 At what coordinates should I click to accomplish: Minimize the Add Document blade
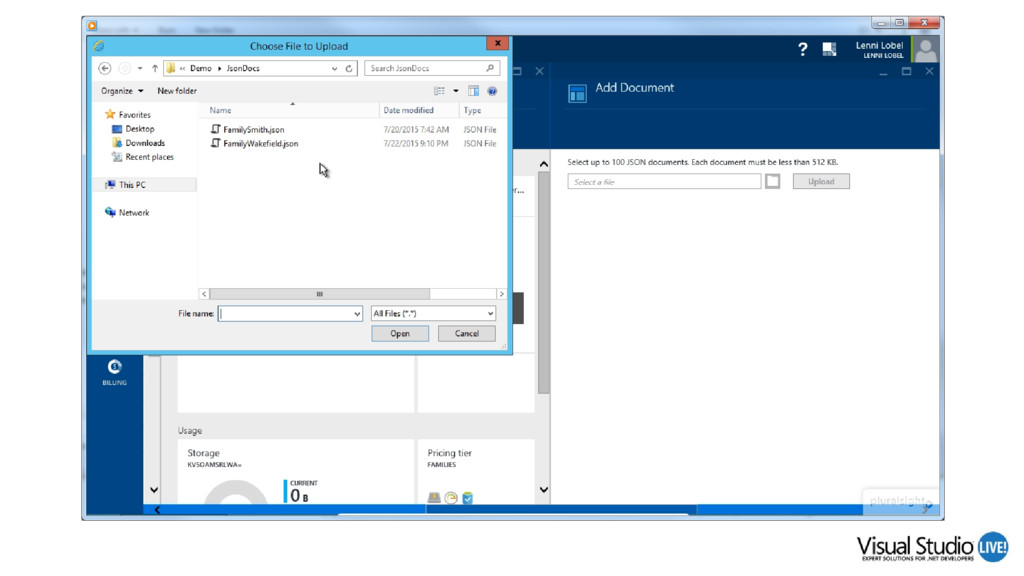pyautogui.click(x=884, y=72)
